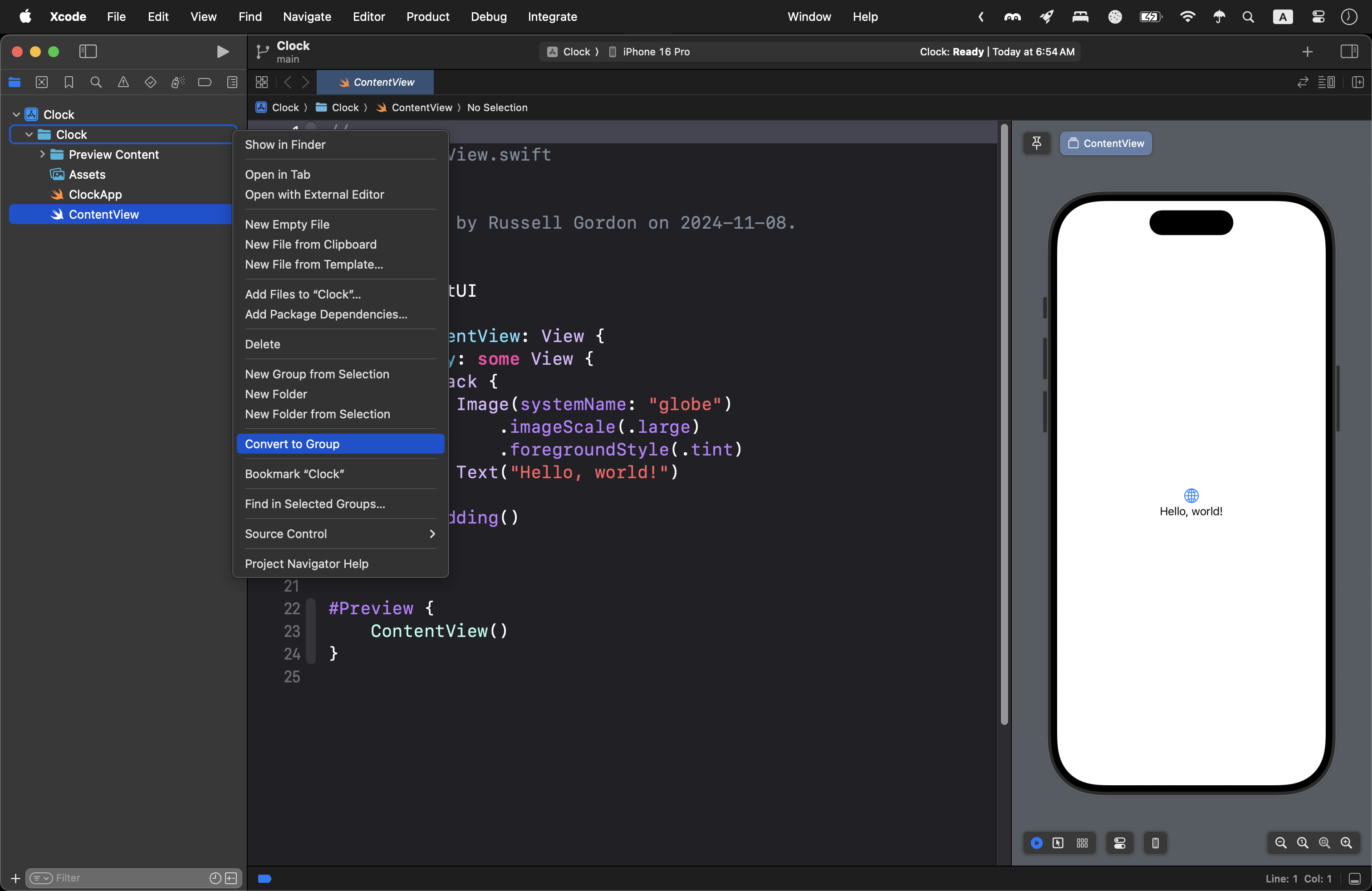Click the editor vertical scrollbar

(x=1004, y=424)
